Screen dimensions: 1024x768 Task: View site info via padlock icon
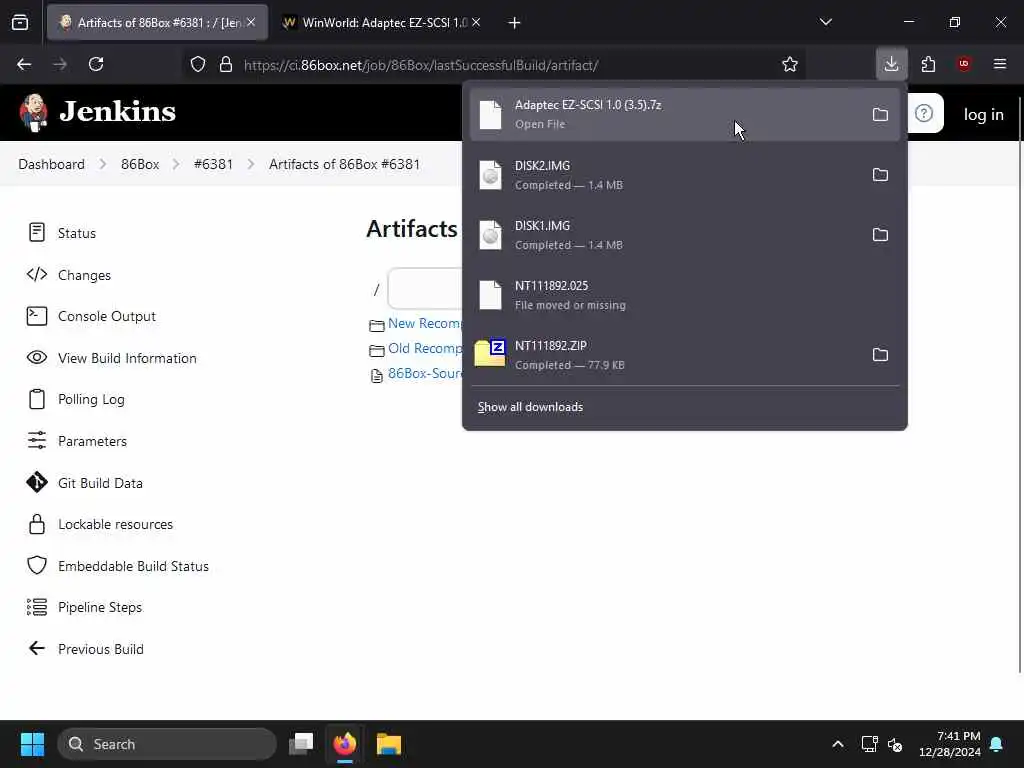[226, 64]
